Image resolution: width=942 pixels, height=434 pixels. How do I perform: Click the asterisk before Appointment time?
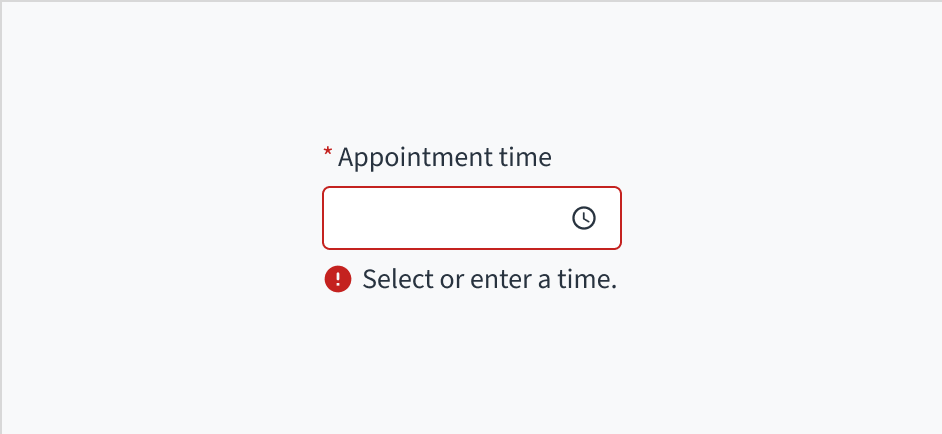pyautogui.click(x=327, y=153)
